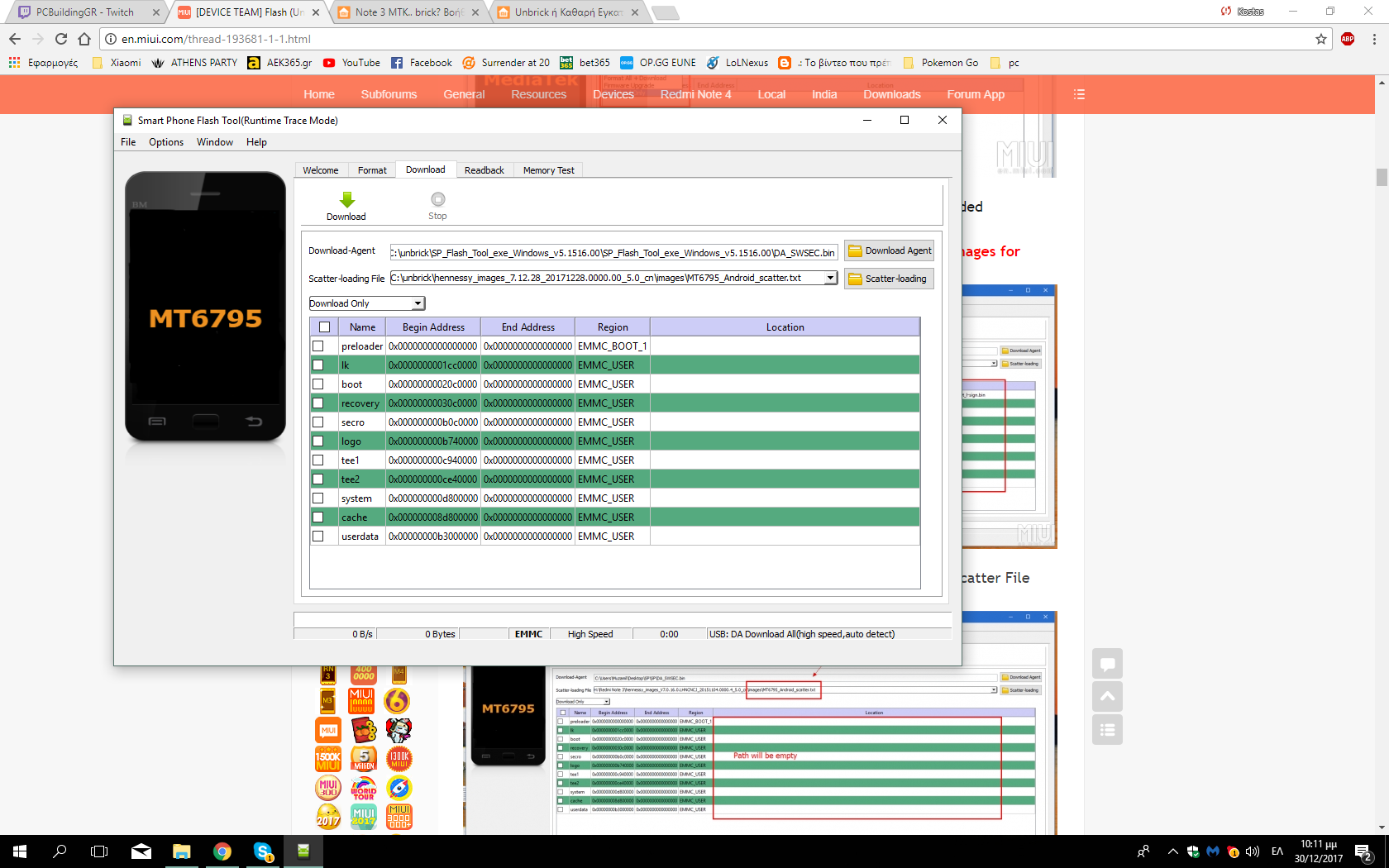This screenshot has width=1389, height=868.
Task: Bookmark the page with the star icon
Action: (x=1321, y=39)
